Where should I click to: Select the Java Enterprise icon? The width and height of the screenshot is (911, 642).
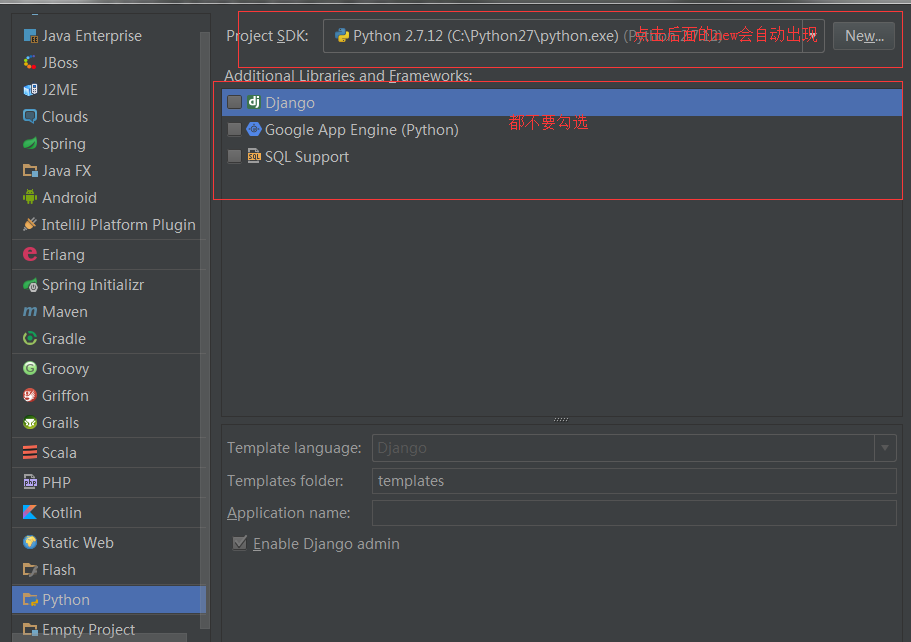click(x=30, y=36)
